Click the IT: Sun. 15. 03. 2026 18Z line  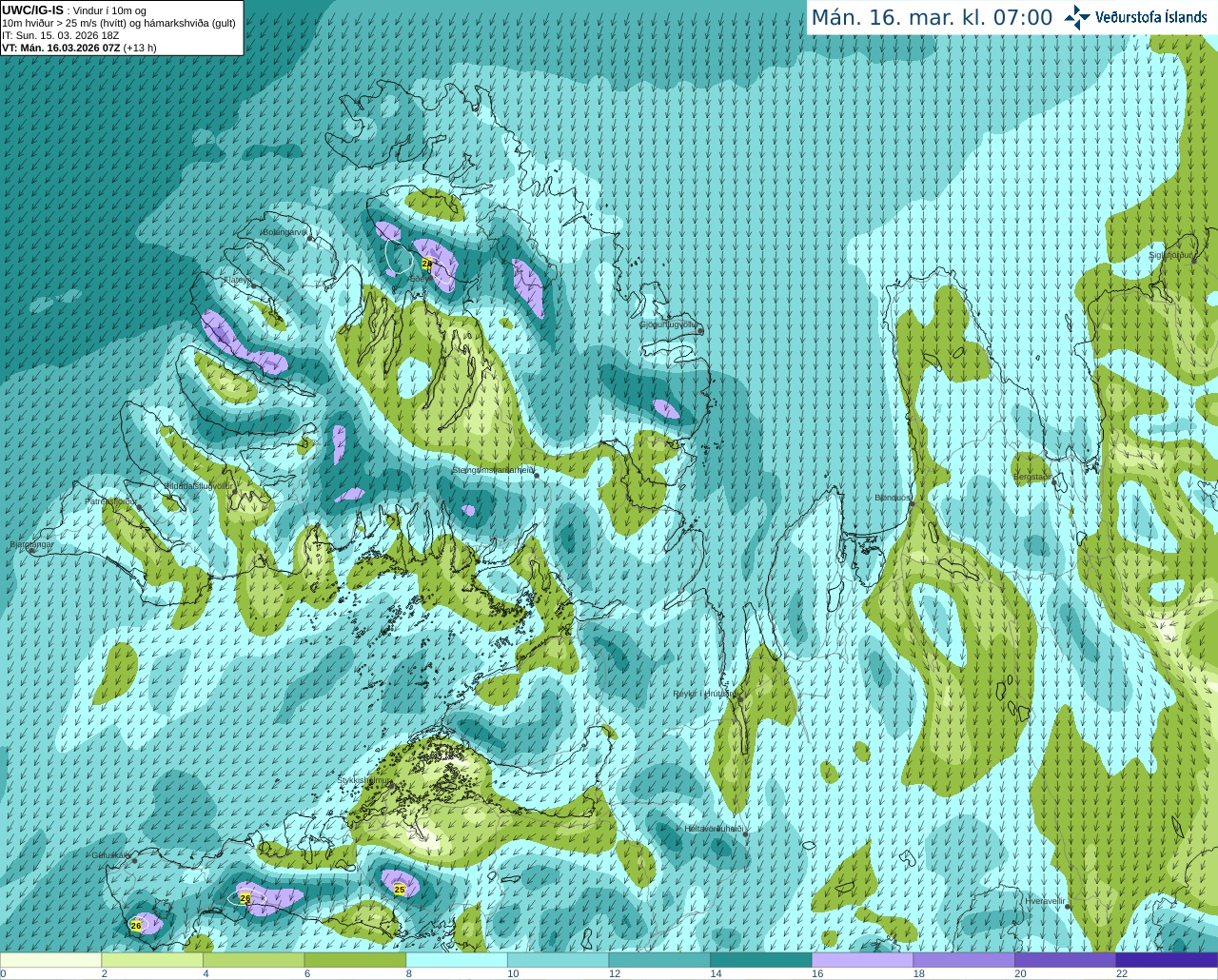(x=61, y=35)
